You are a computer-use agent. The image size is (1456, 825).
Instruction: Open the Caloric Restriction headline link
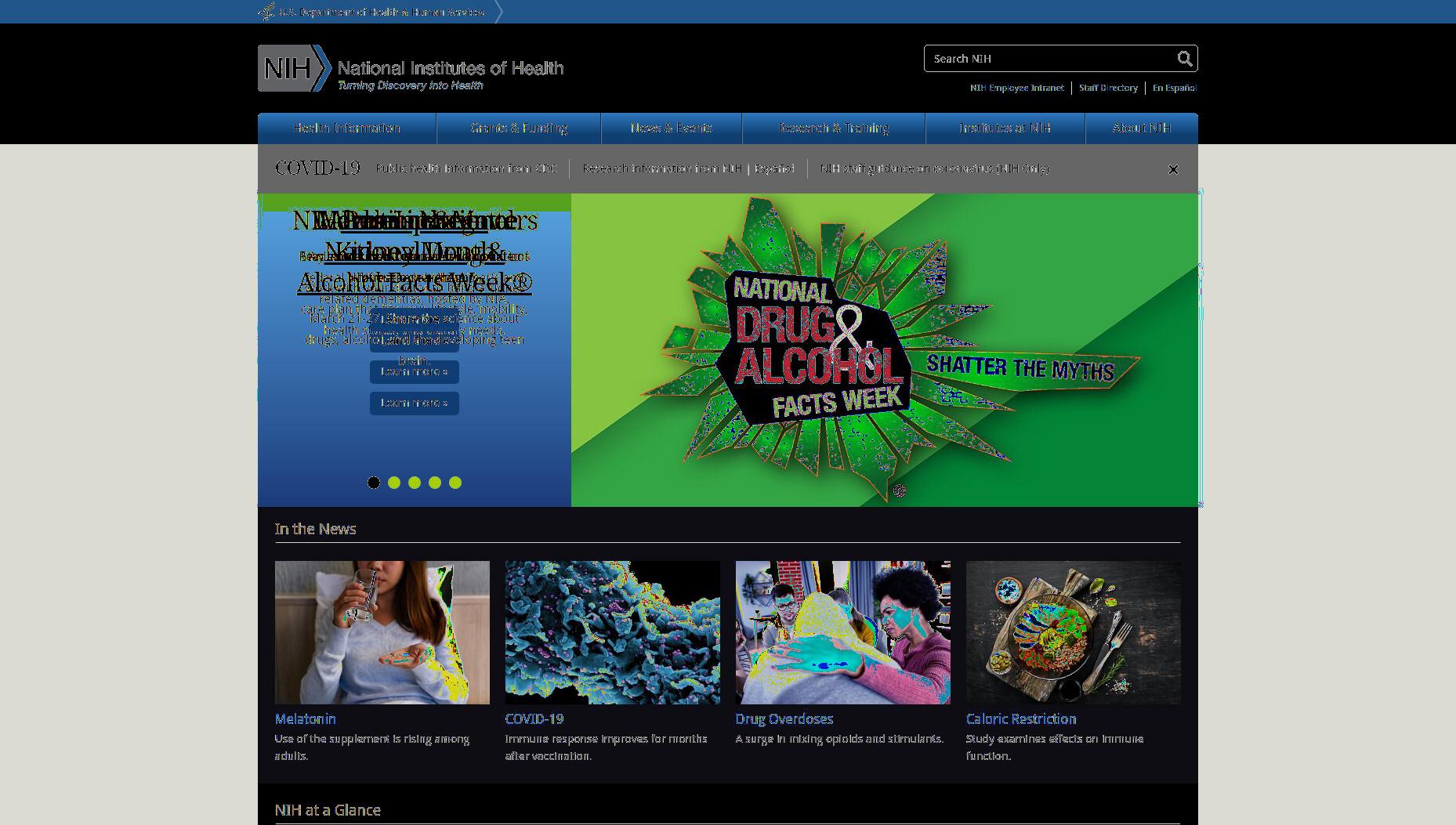[x=1021, y=719]
